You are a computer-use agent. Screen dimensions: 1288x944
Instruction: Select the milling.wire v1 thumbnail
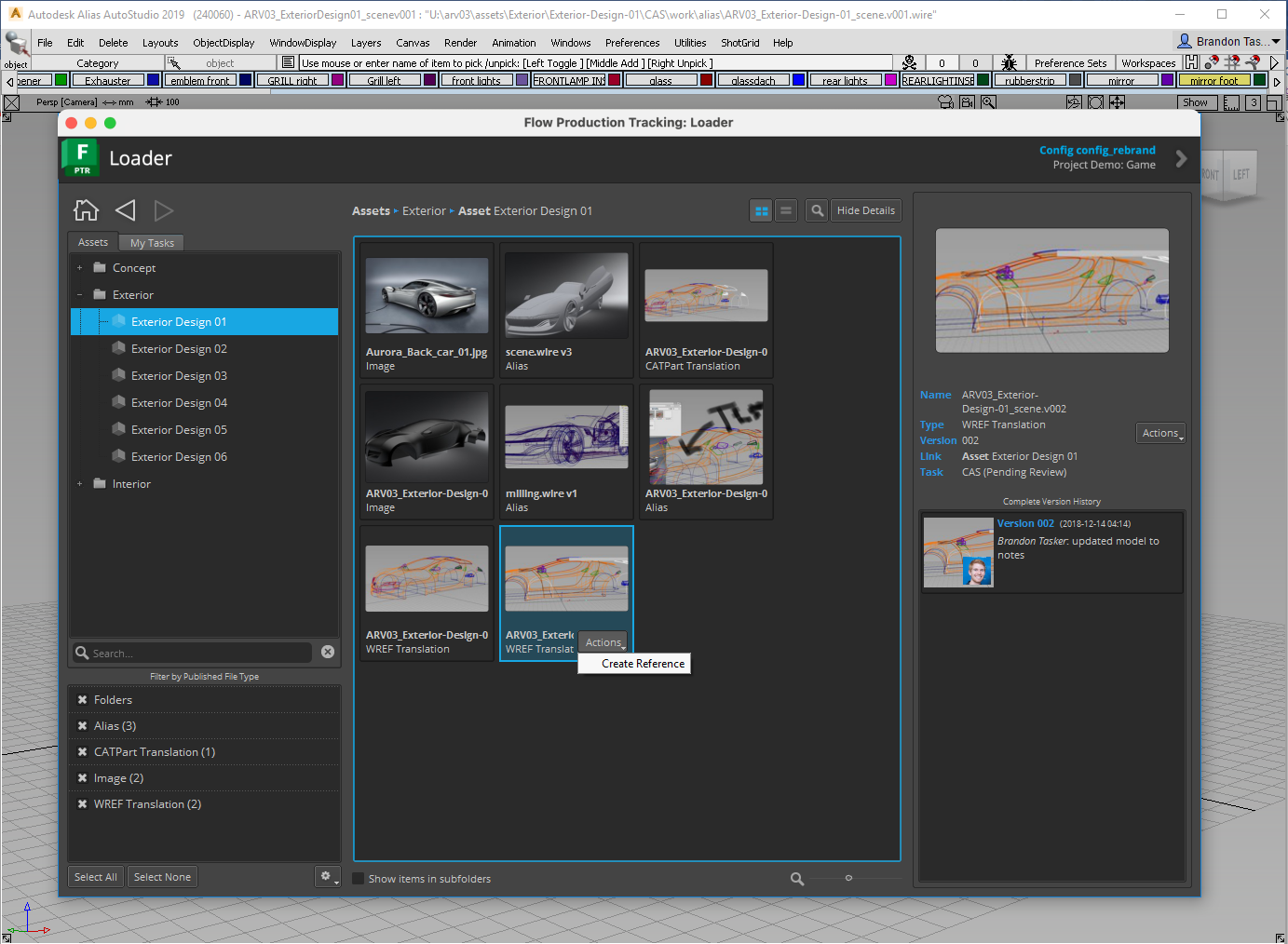[x=566, y=452]
